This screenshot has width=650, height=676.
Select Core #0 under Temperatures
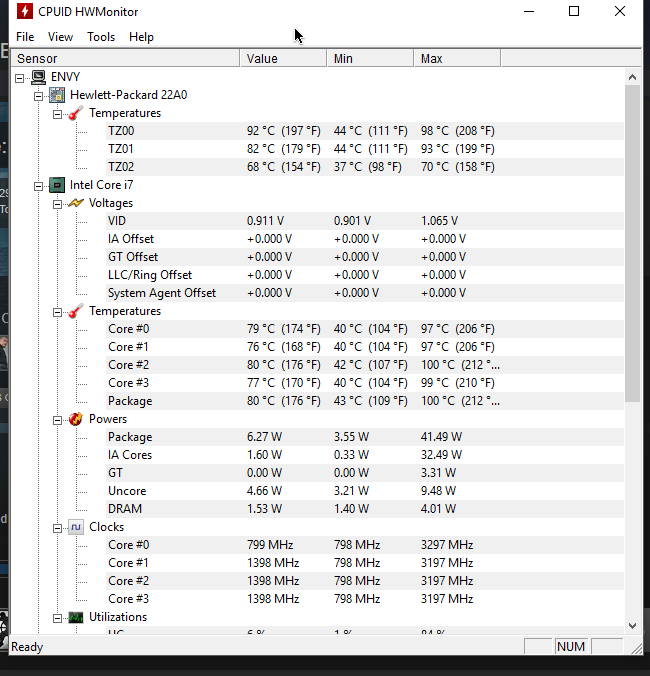point(365,329)
